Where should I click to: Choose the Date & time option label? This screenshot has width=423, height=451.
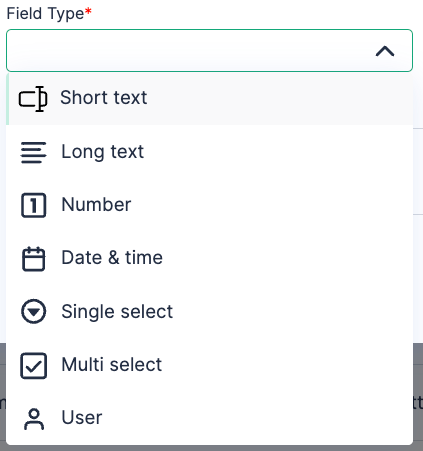pos(112,258)
